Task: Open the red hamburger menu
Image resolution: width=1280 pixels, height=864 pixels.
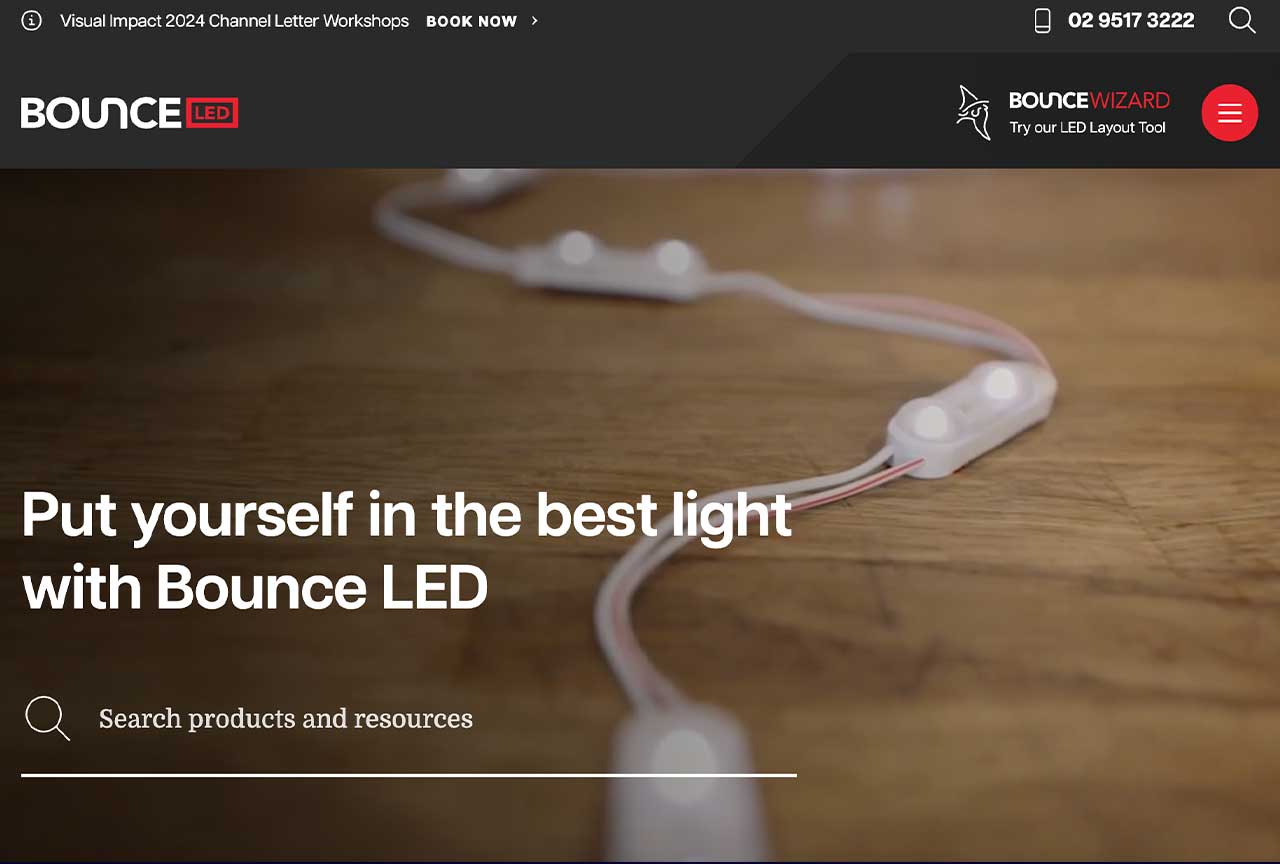Action: point(1230,113)
